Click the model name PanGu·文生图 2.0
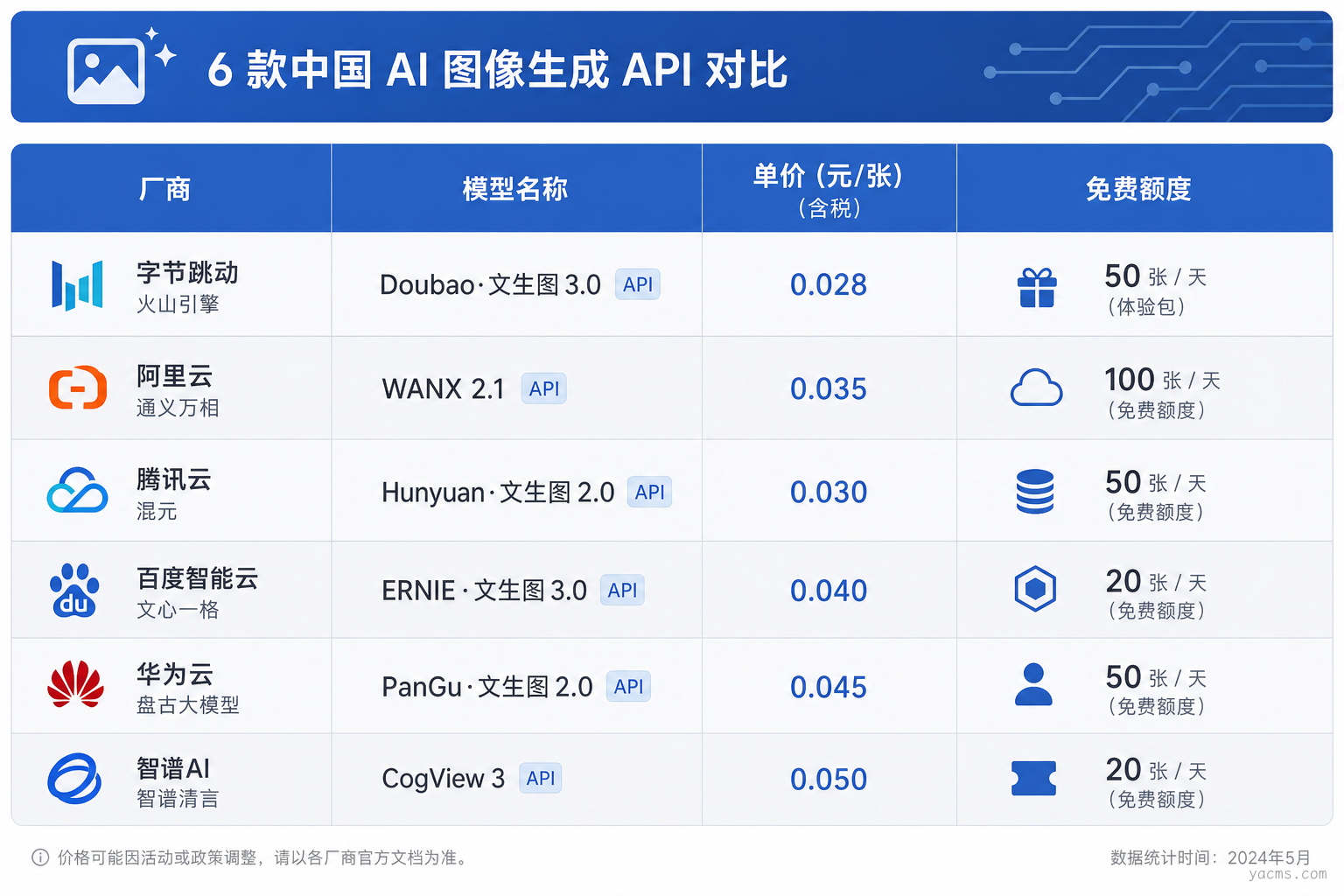The image size is (1344, 896). tap(487, 687)
